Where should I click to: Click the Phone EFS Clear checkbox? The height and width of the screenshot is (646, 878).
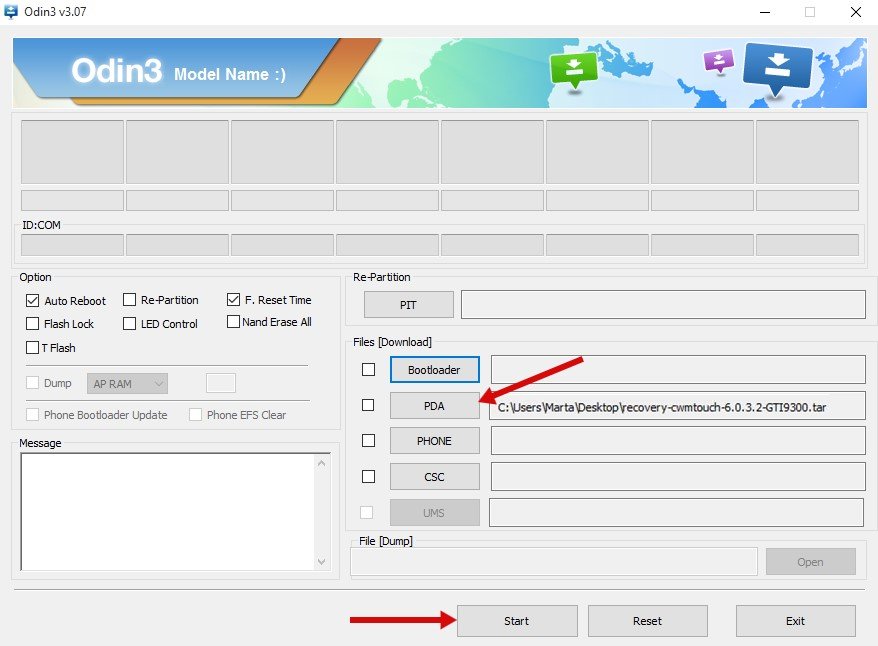(x=195, y=414)
